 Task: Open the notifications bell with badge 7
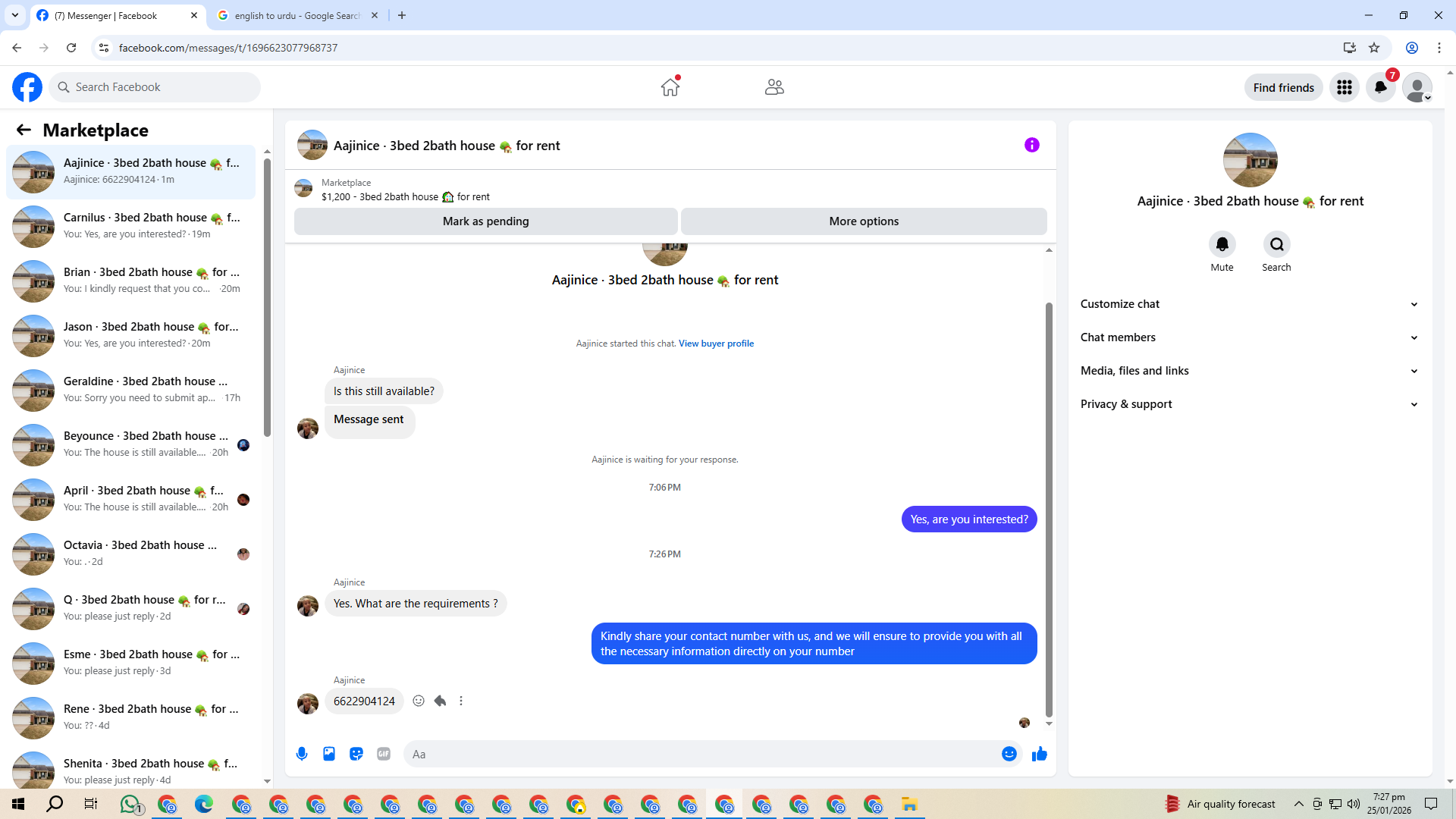(x=1381, y=87)
